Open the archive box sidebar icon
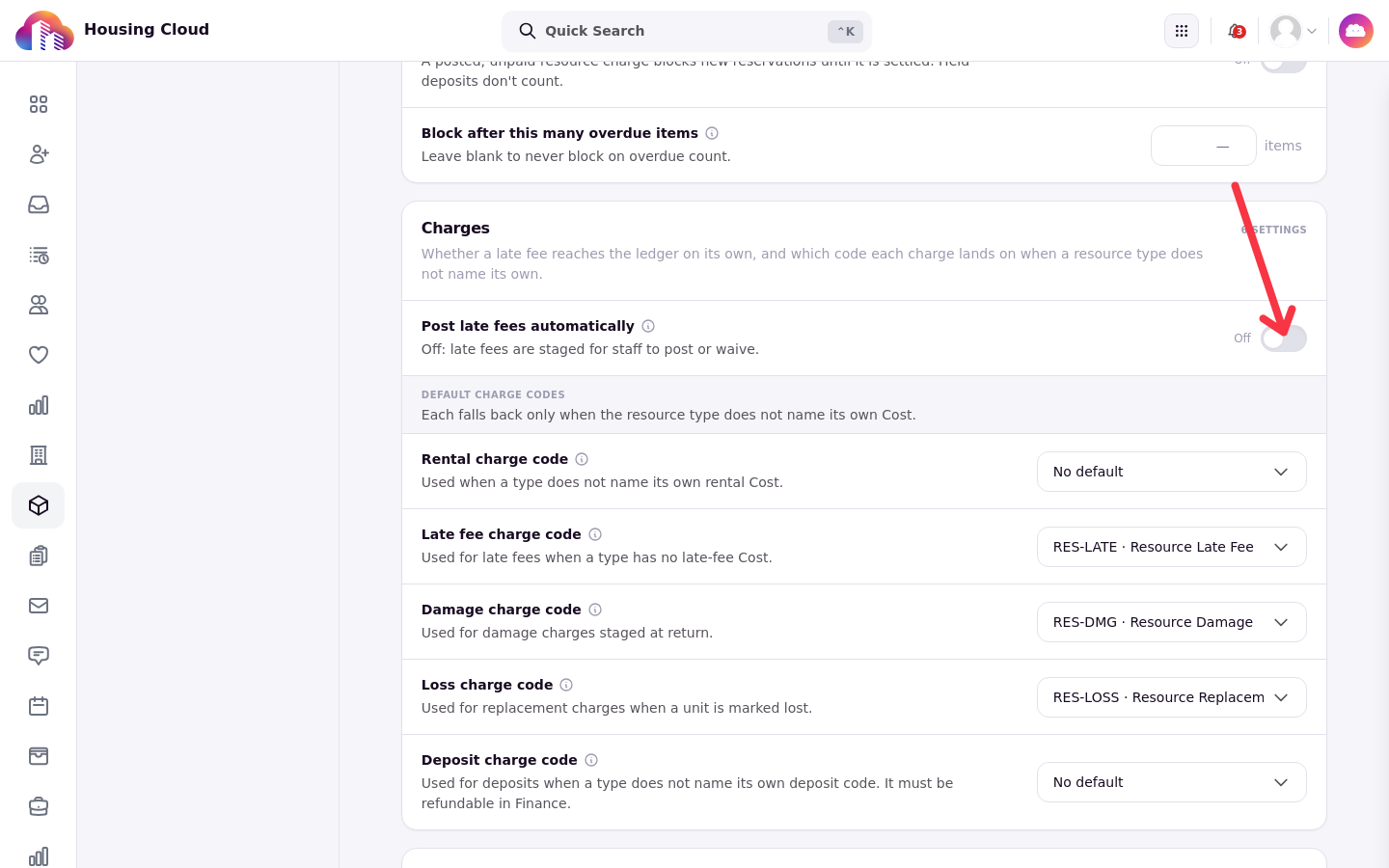This screenshot has width=1389, height=868. [x=39, y=756]
